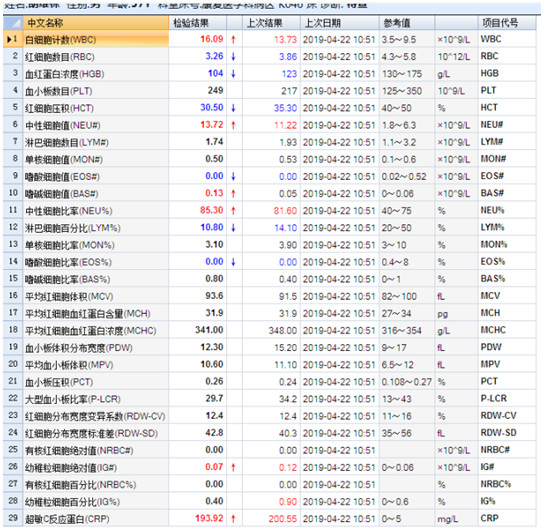Select row 血小板体积分布宽度(PDW)
Viewport: 541px width, 530px height.
coord(269,347)
